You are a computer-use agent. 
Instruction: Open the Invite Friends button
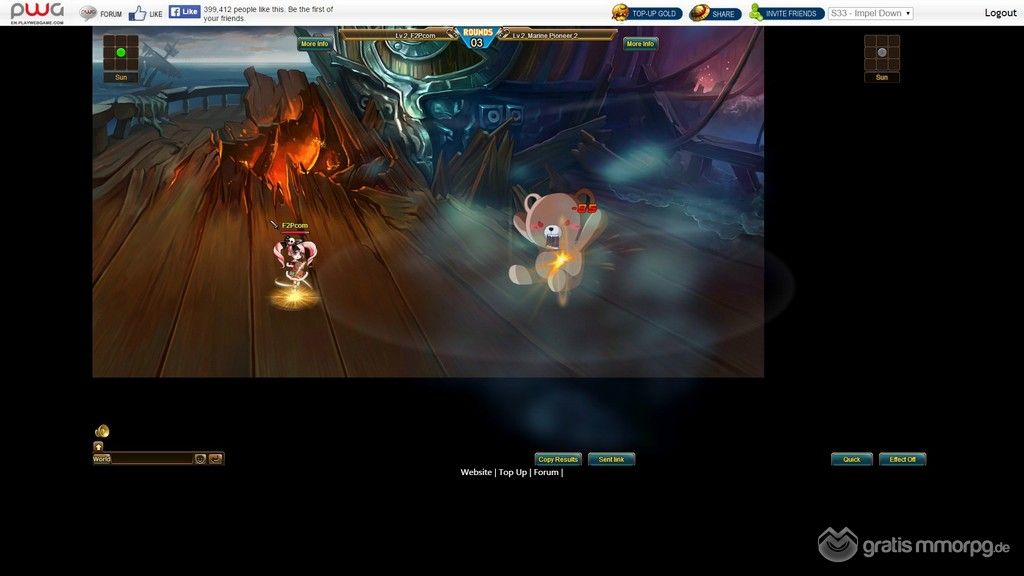786,13
